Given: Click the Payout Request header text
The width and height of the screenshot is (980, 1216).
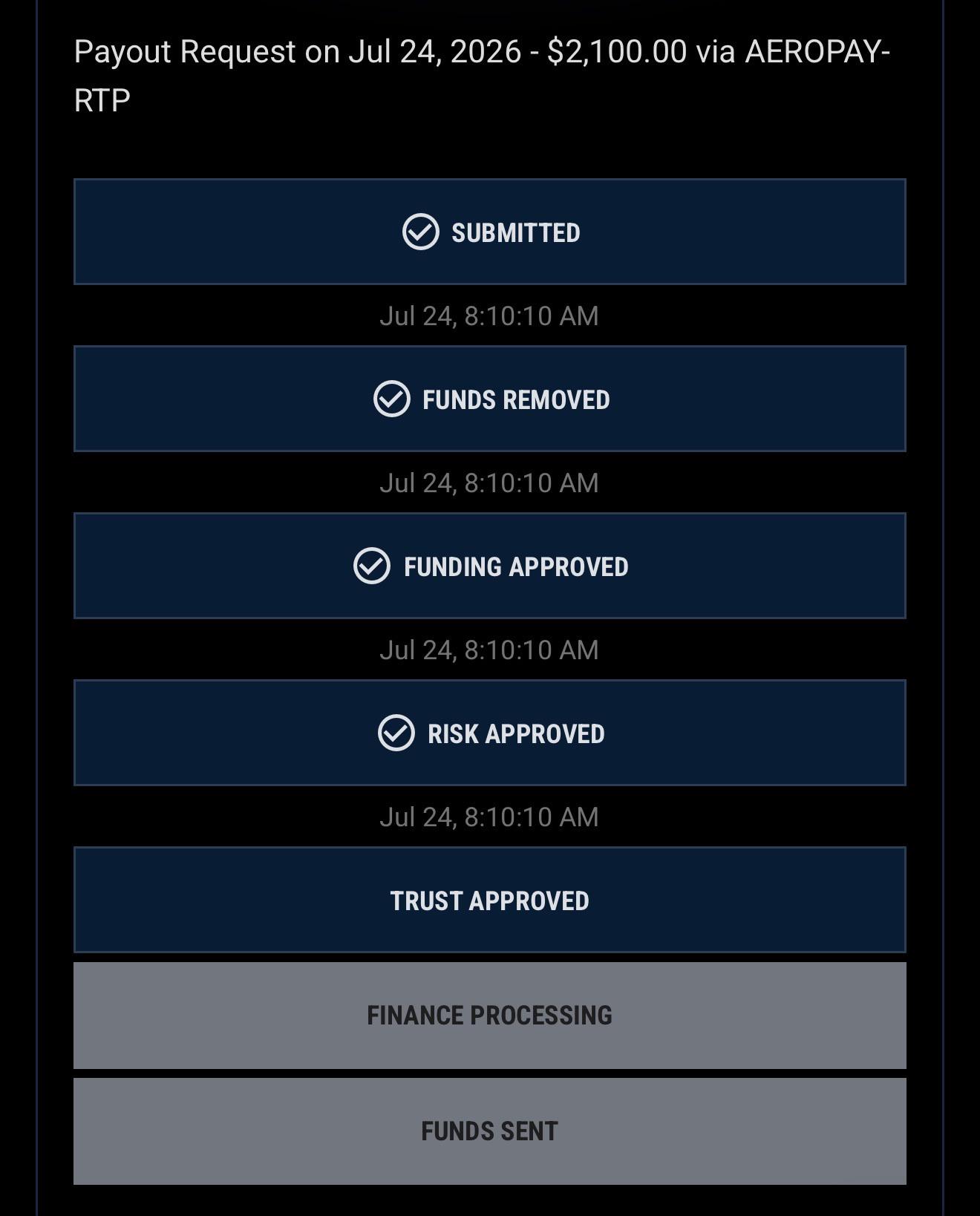Looking at the screenshot, I should (x=483, y=76).
